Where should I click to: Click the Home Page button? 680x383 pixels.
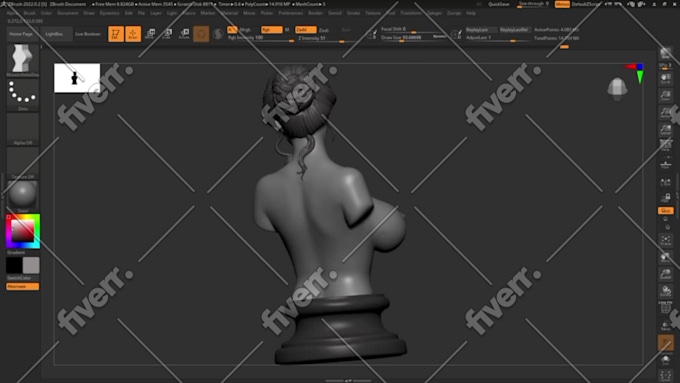pyautogui.click(x=21, y=34)
